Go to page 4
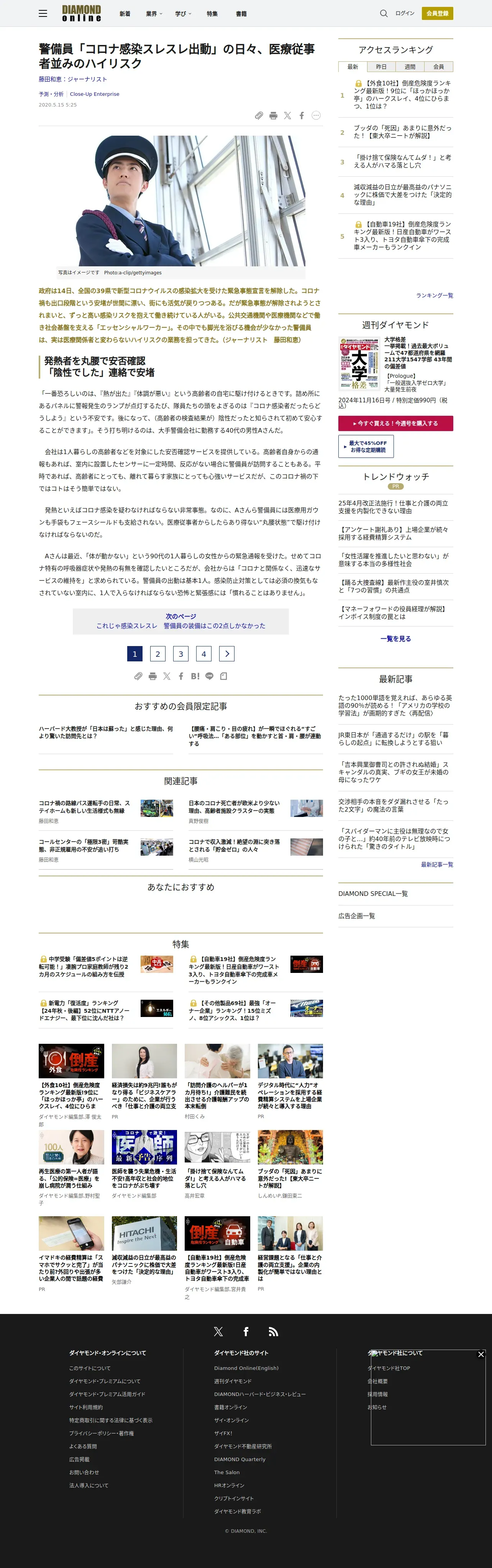This screenshot has height=1568, width=492. 203,654
